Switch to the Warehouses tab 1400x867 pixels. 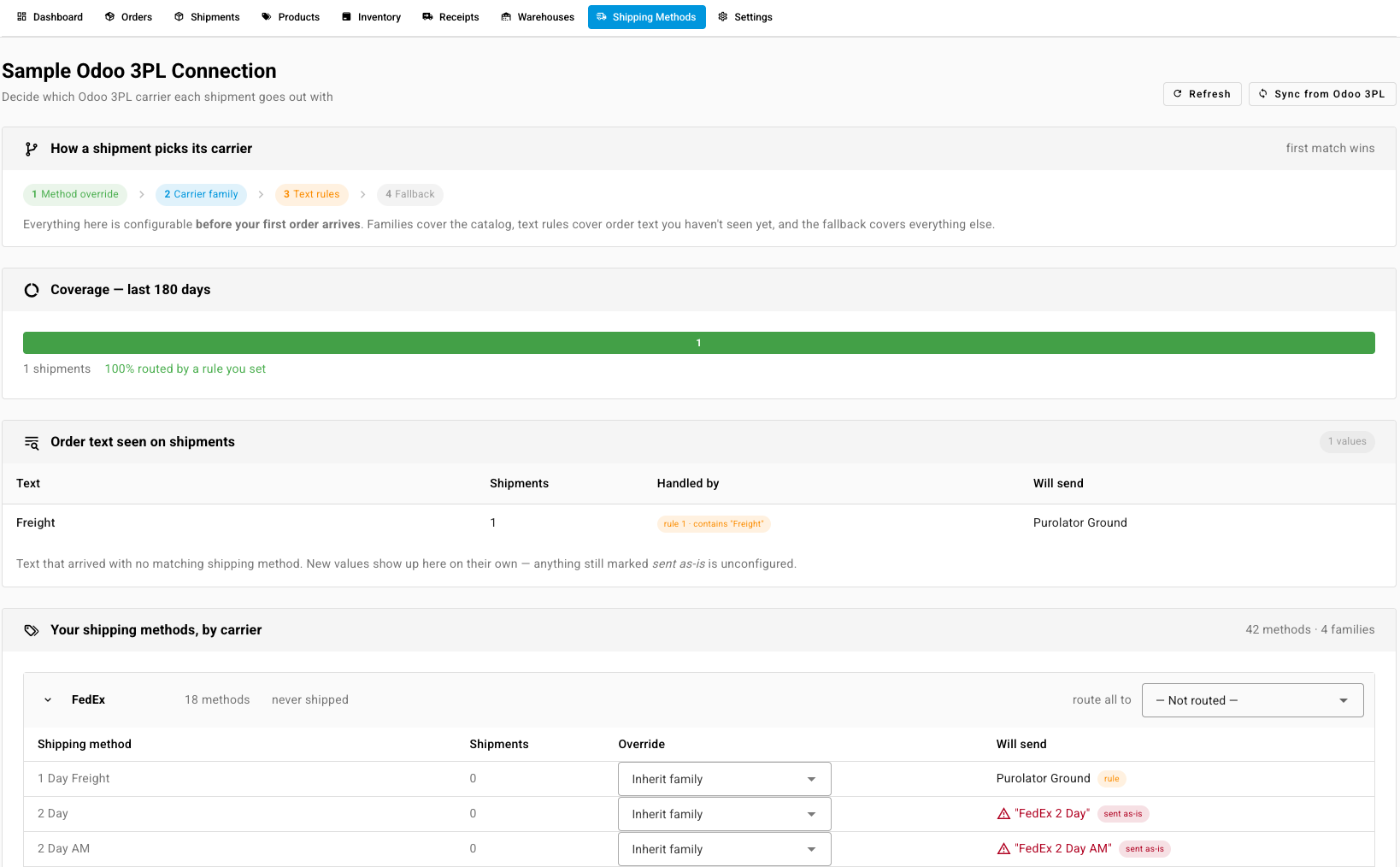click(x=538, y=17)
